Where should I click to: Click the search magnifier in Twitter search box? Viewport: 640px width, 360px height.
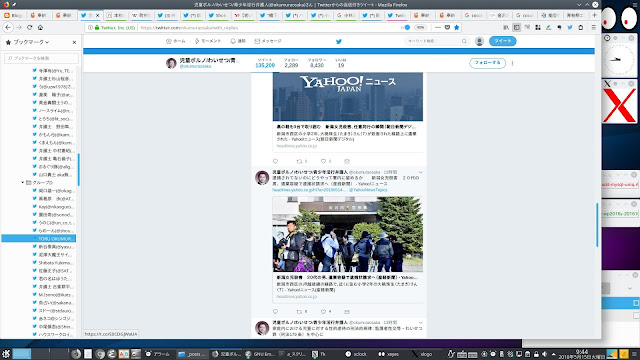pyautogui.click(x=464, y=41)
